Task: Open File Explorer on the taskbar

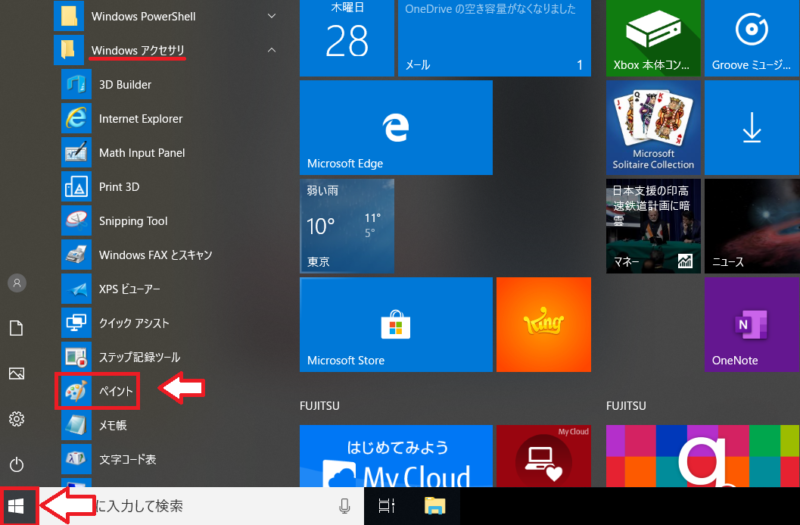Action: coord(435,506)
